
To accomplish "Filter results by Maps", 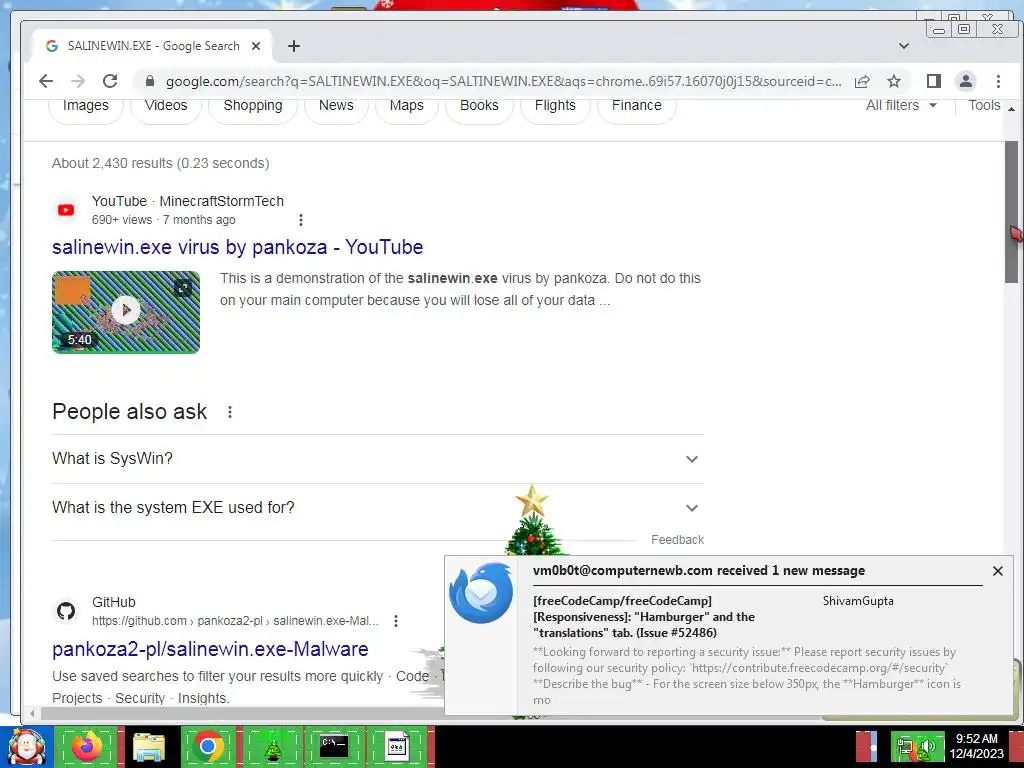I will (407, 106).
